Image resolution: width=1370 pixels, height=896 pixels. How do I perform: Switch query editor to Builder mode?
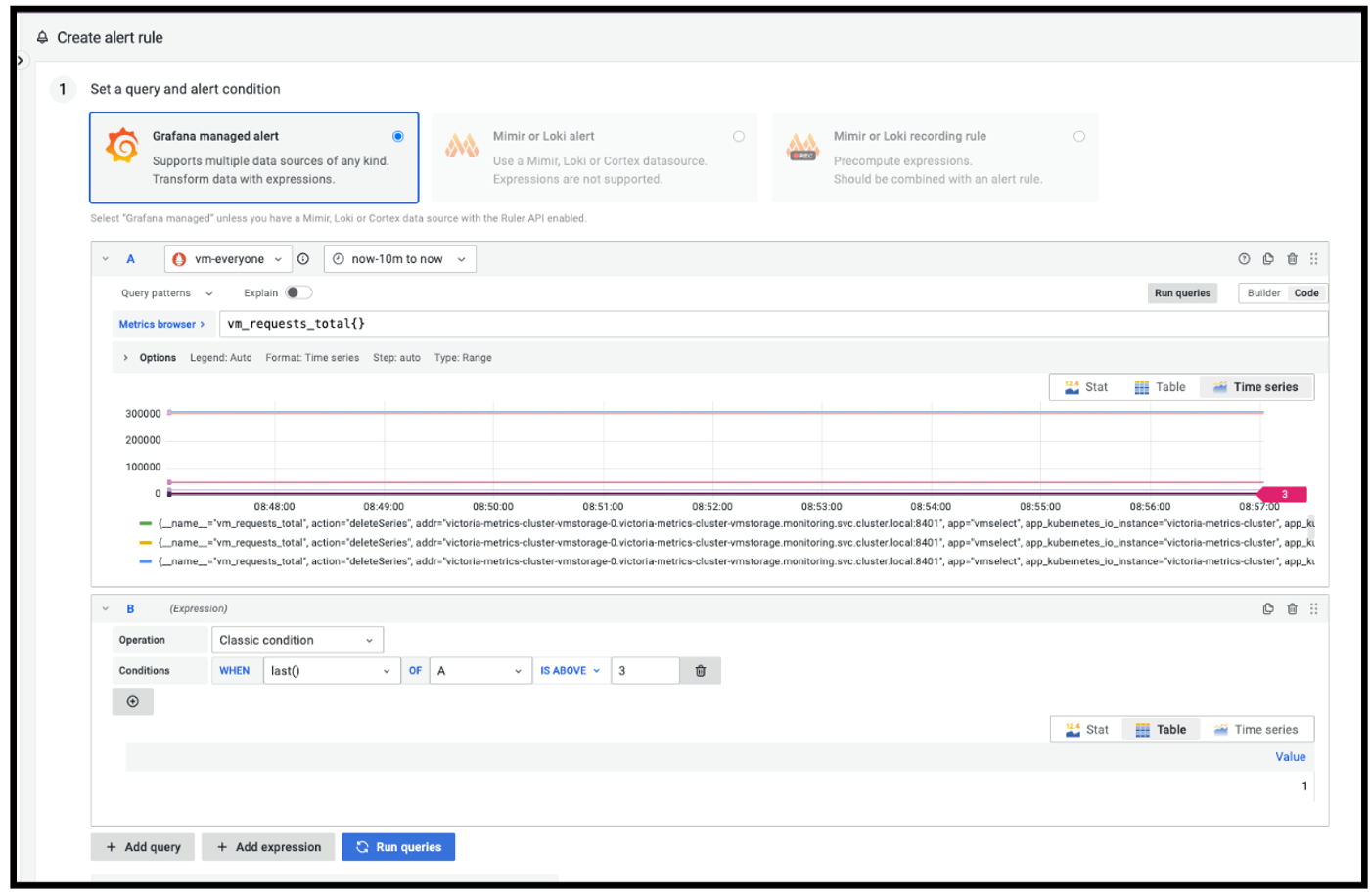click(x=1263, y=293)
